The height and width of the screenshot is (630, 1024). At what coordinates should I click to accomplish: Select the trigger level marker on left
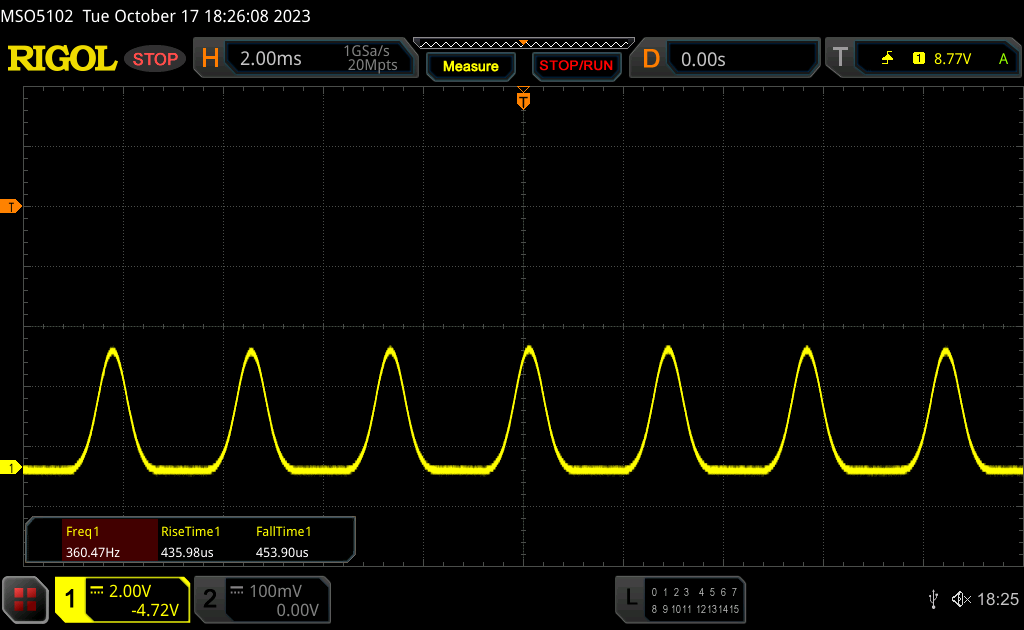[12, 207]
